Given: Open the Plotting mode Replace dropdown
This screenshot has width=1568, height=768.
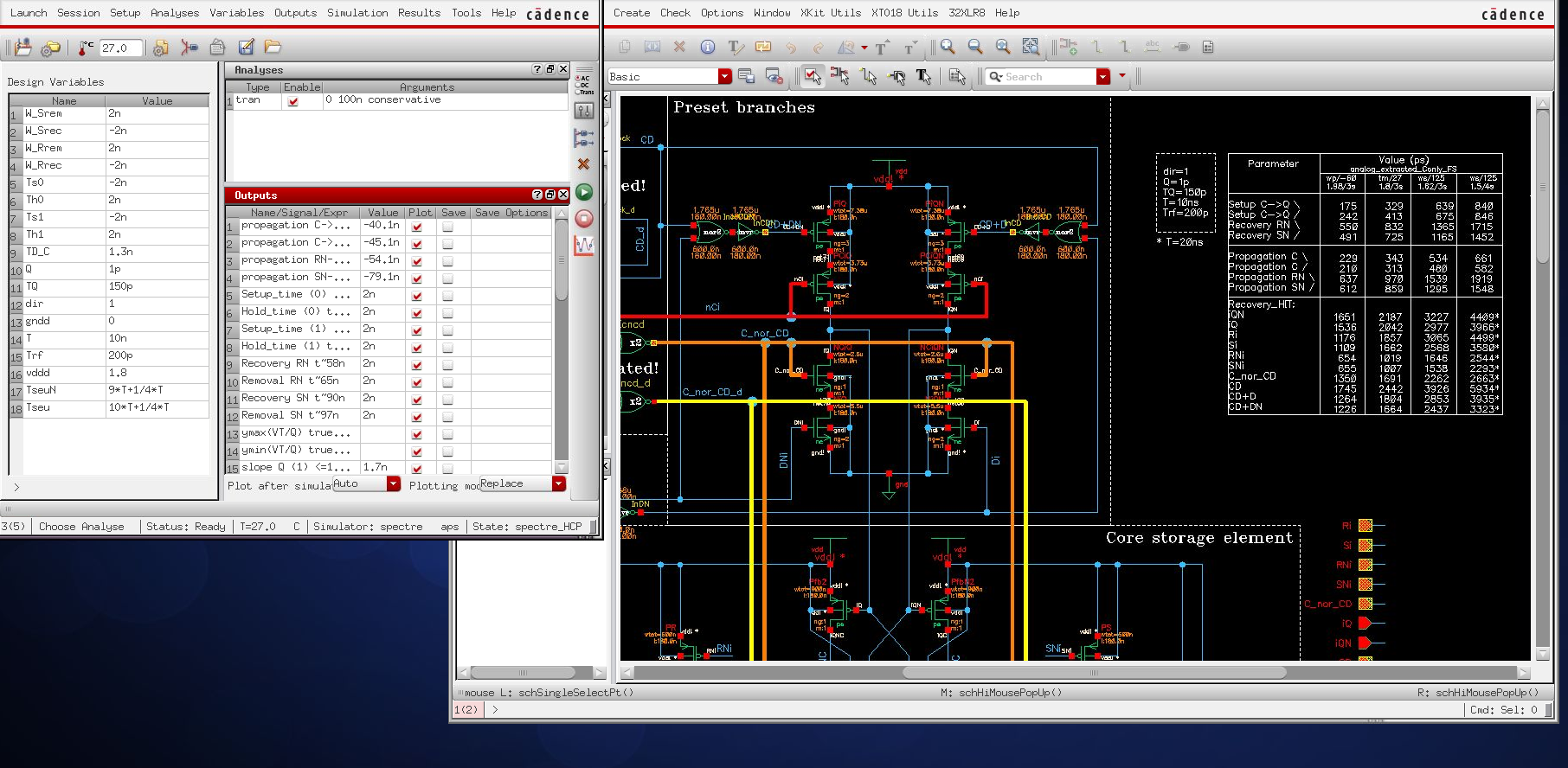Looking at the screenshot, I should (559, 483).
